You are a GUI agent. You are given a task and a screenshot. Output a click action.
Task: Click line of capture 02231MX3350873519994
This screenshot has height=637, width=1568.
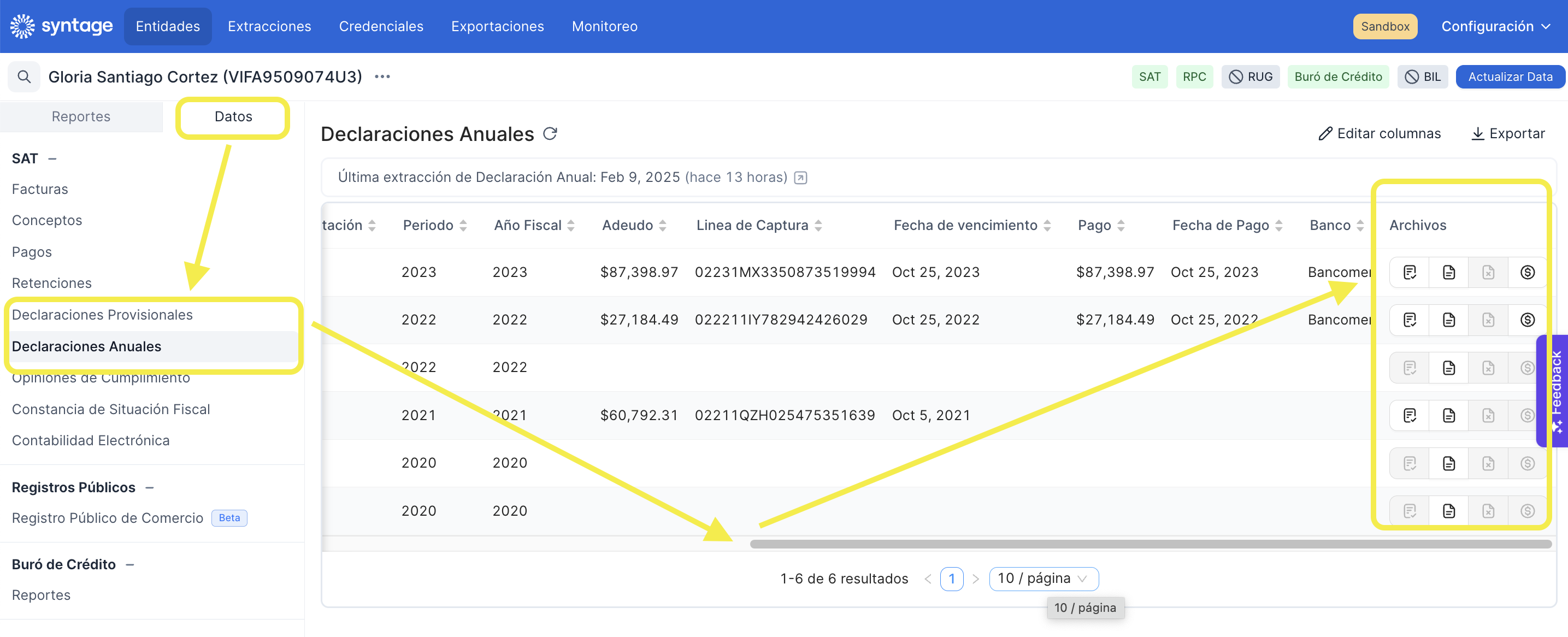click(x=785, y=272)
